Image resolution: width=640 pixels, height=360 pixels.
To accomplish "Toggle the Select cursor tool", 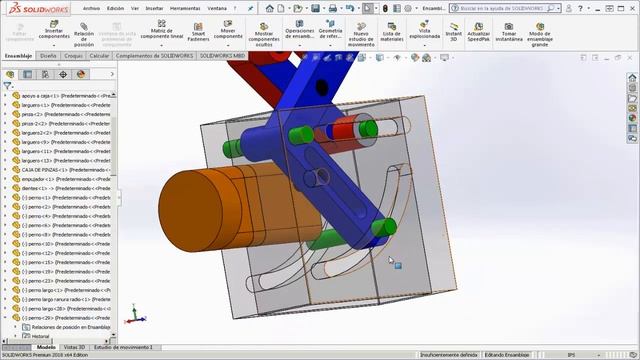I will point(367,8).
